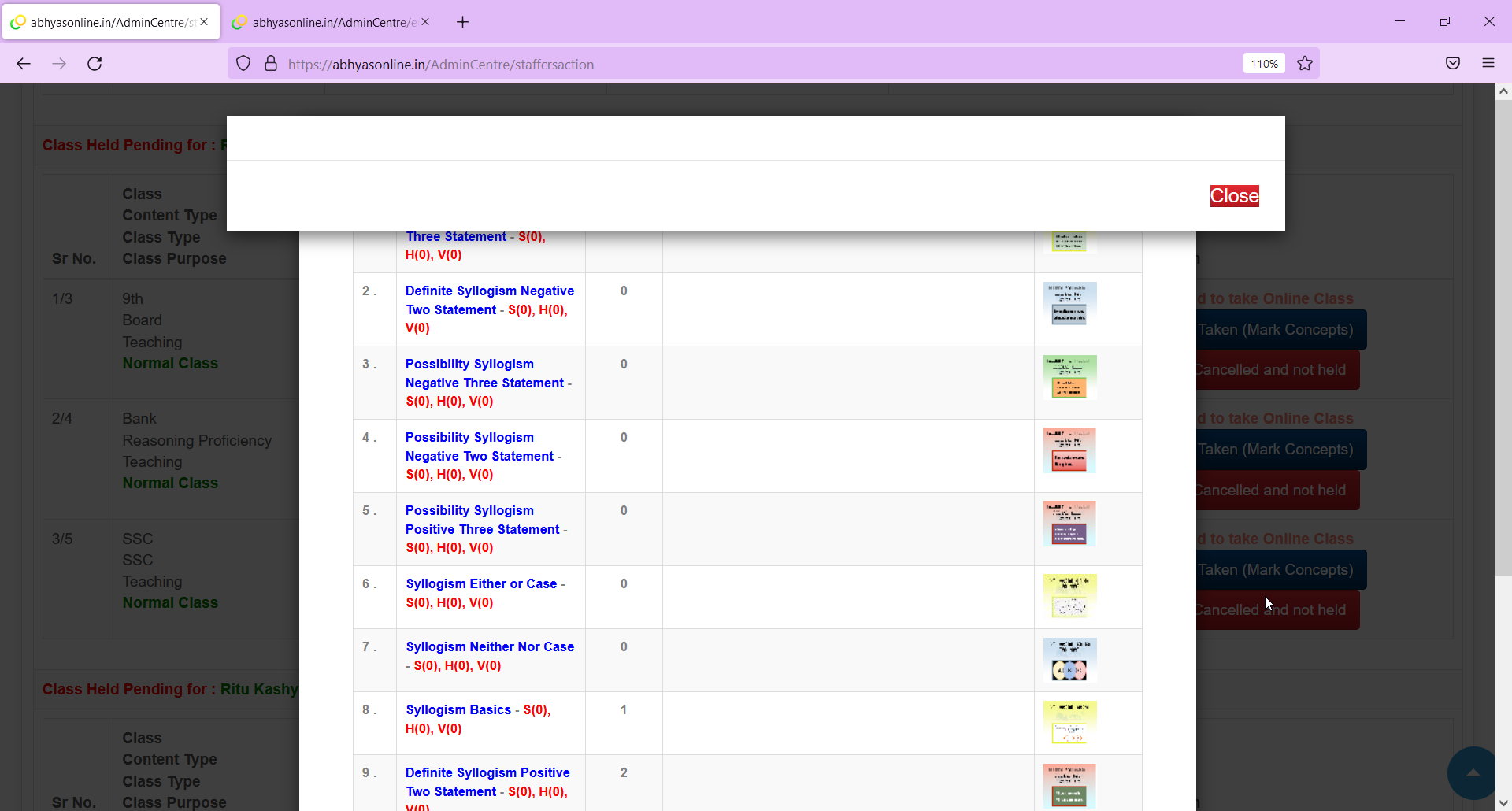Click the scroll-to-top arrow button

pos(1473,772)
